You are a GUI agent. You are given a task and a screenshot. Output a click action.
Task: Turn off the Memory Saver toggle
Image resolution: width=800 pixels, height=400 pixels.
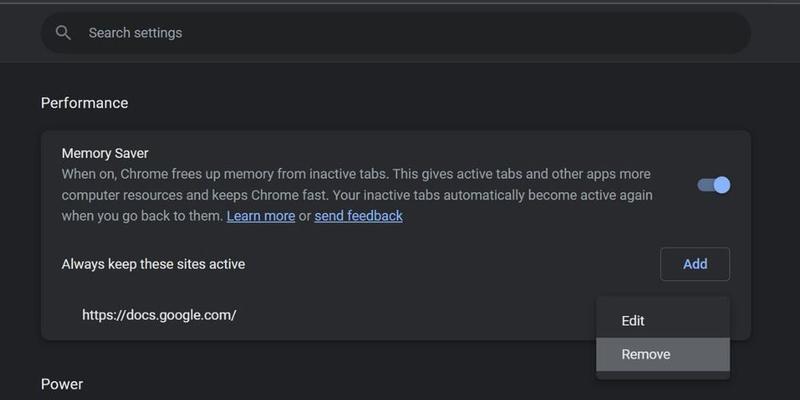tap(713, 185)
